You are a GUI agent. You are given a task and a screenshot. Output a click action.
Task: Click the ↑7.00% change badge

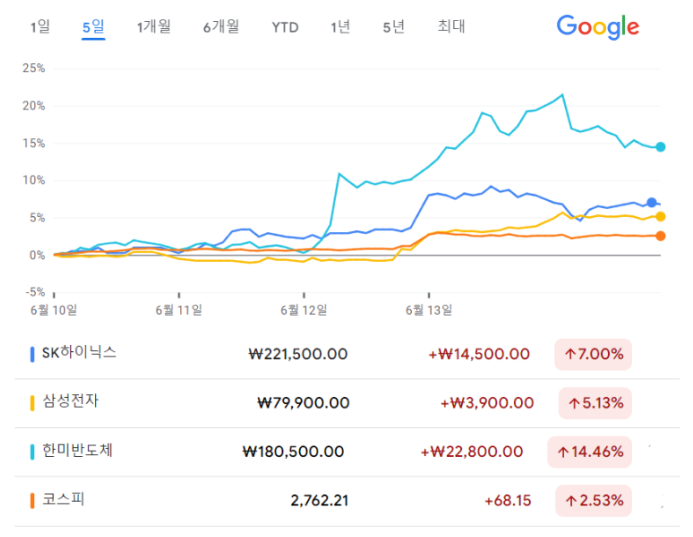coord(593,354)
